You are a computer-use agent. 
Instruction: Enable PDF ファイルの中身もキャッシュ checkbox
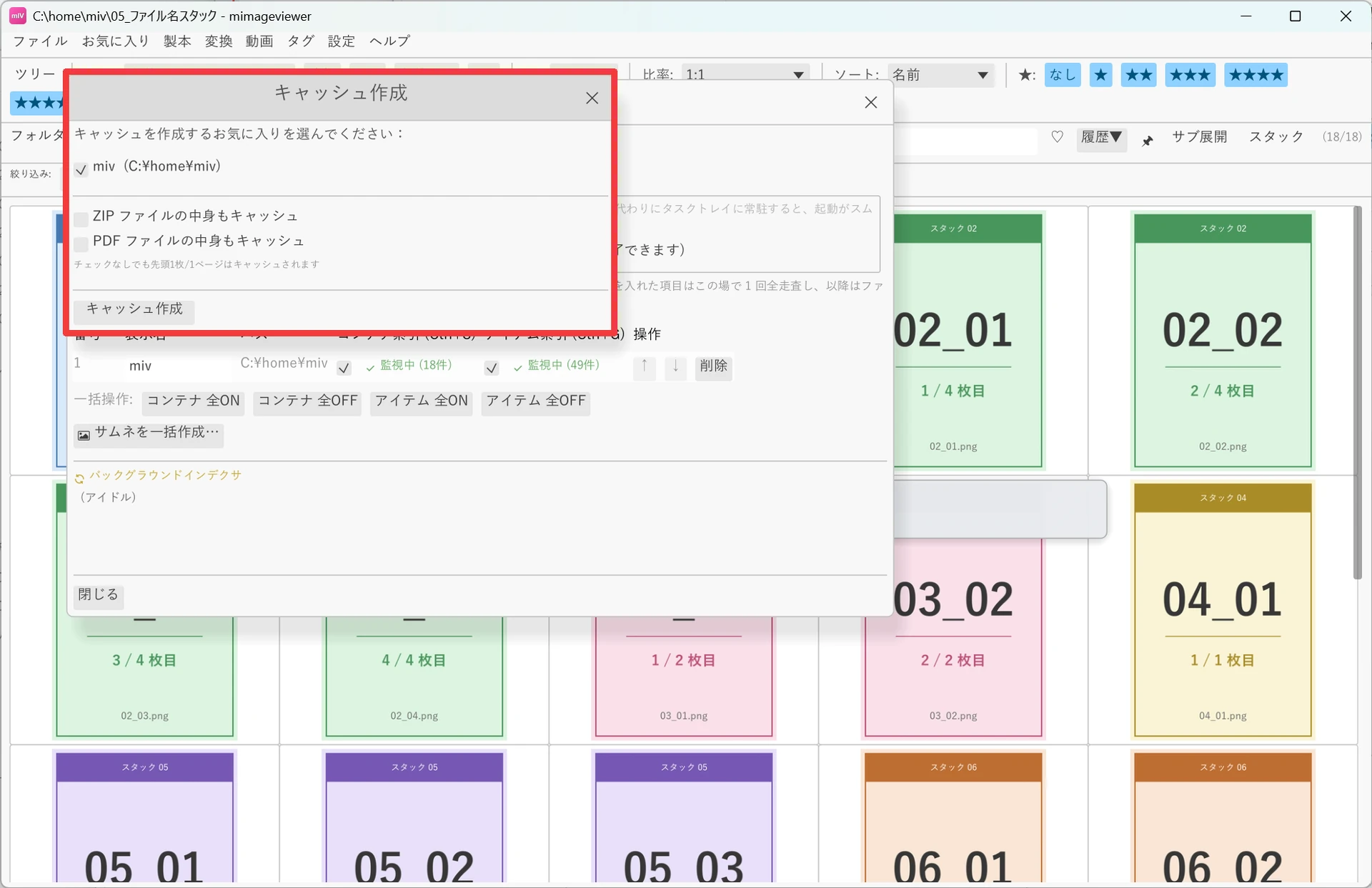(81, 244)
